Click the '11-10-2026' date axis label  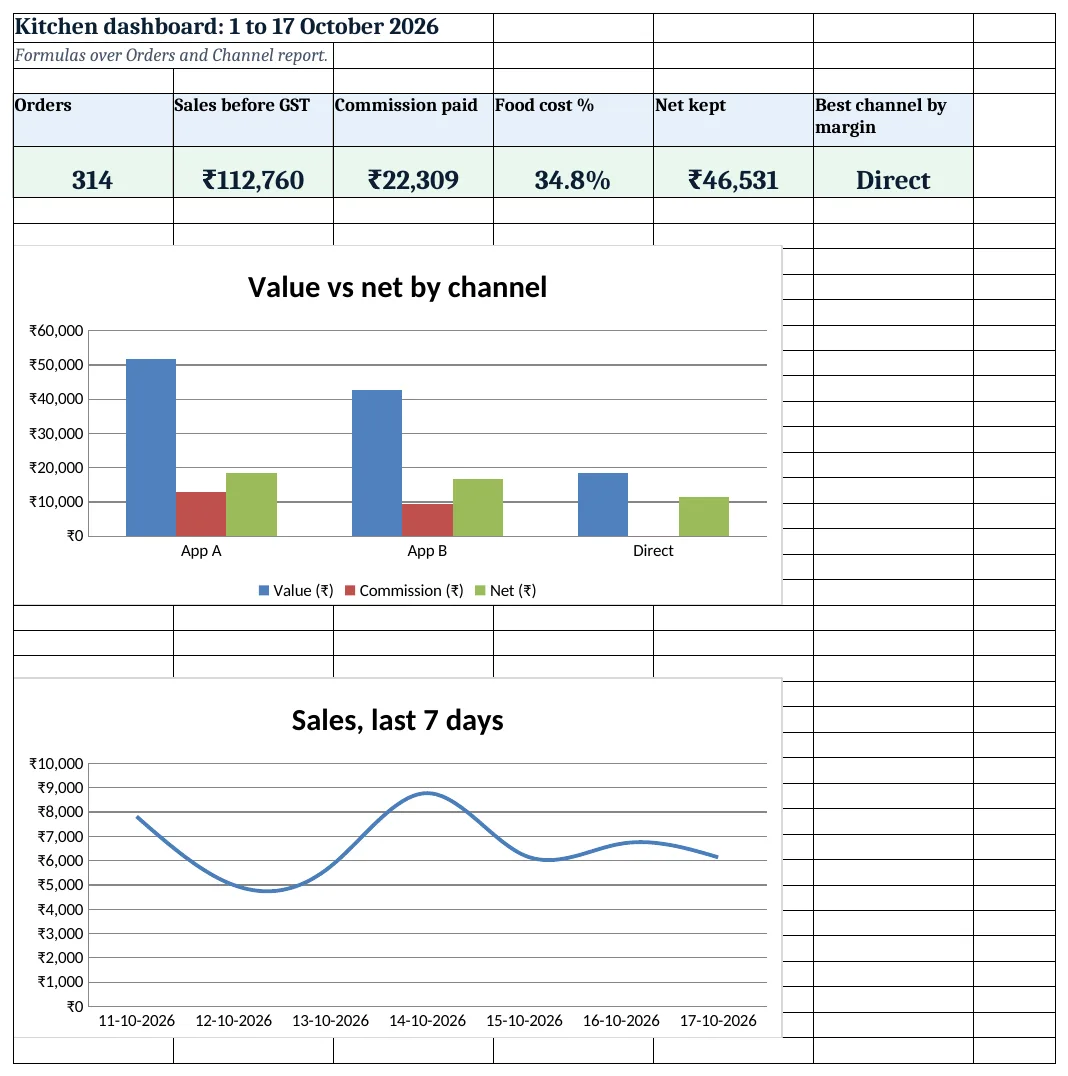pyautogui.click(x=137, y=1021)
